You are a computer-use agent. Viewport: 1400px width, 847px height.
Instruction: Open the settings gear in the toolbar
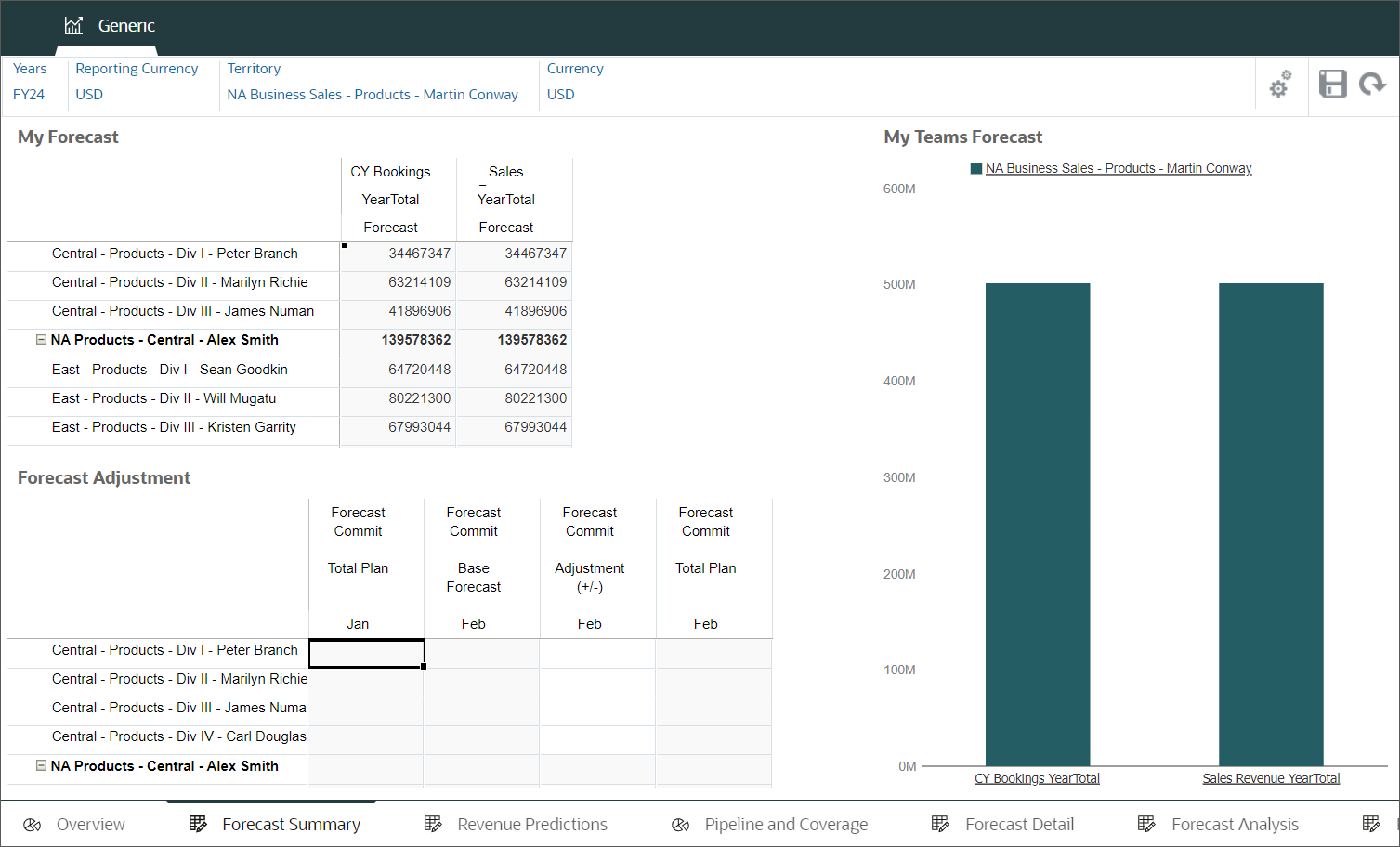(x=1280, y=84)
